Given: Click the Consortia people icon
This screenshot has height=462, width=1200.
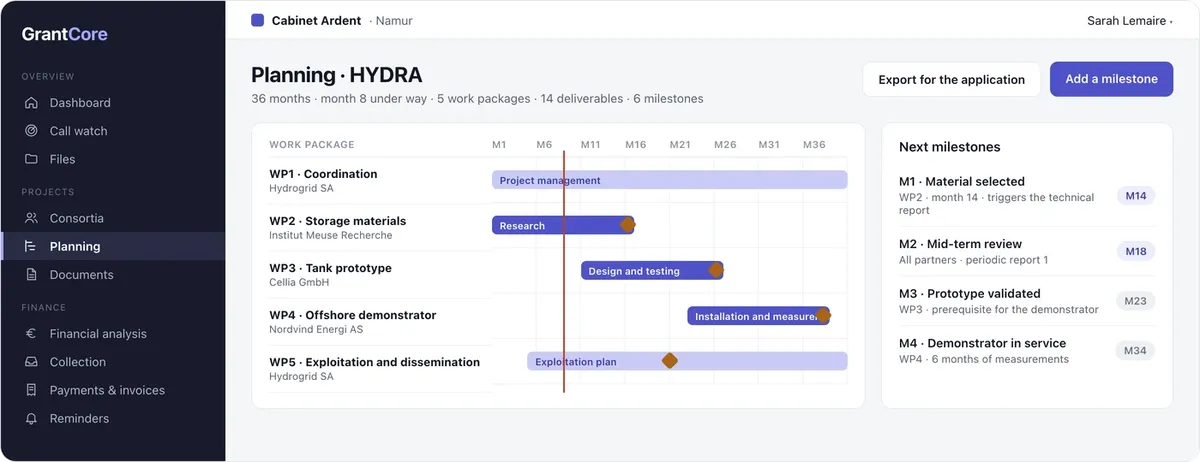Looking at the screenshot, I should 31,218.
